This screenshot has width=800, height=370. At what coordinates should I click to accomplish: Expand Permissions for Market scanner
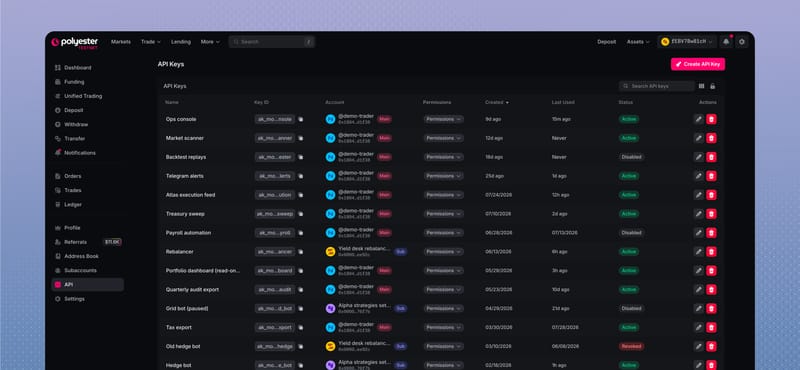pos(443,138)
